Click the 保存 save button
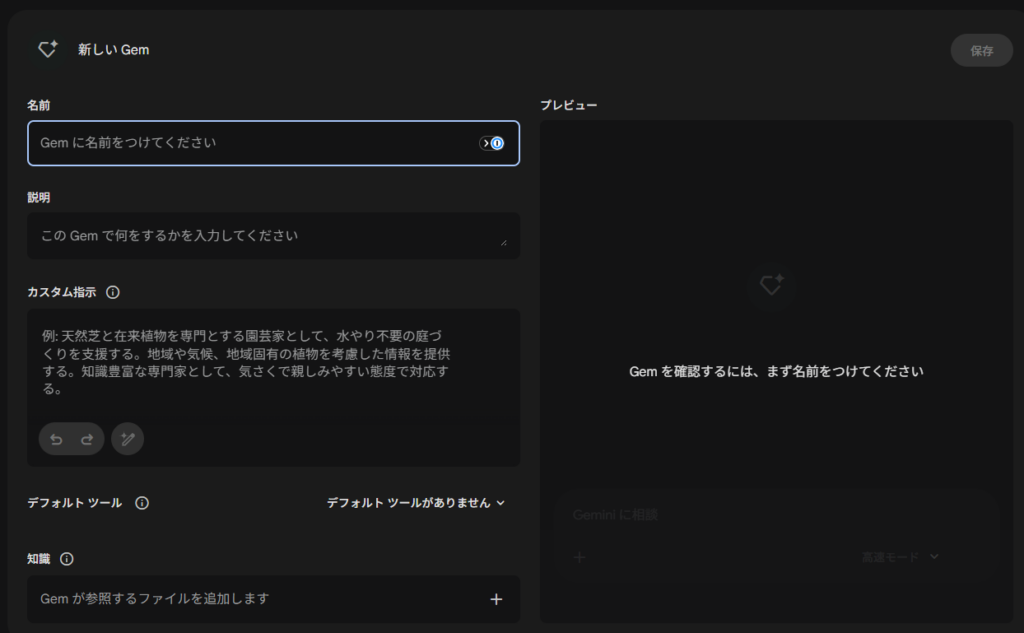 (x=981, y=50)
